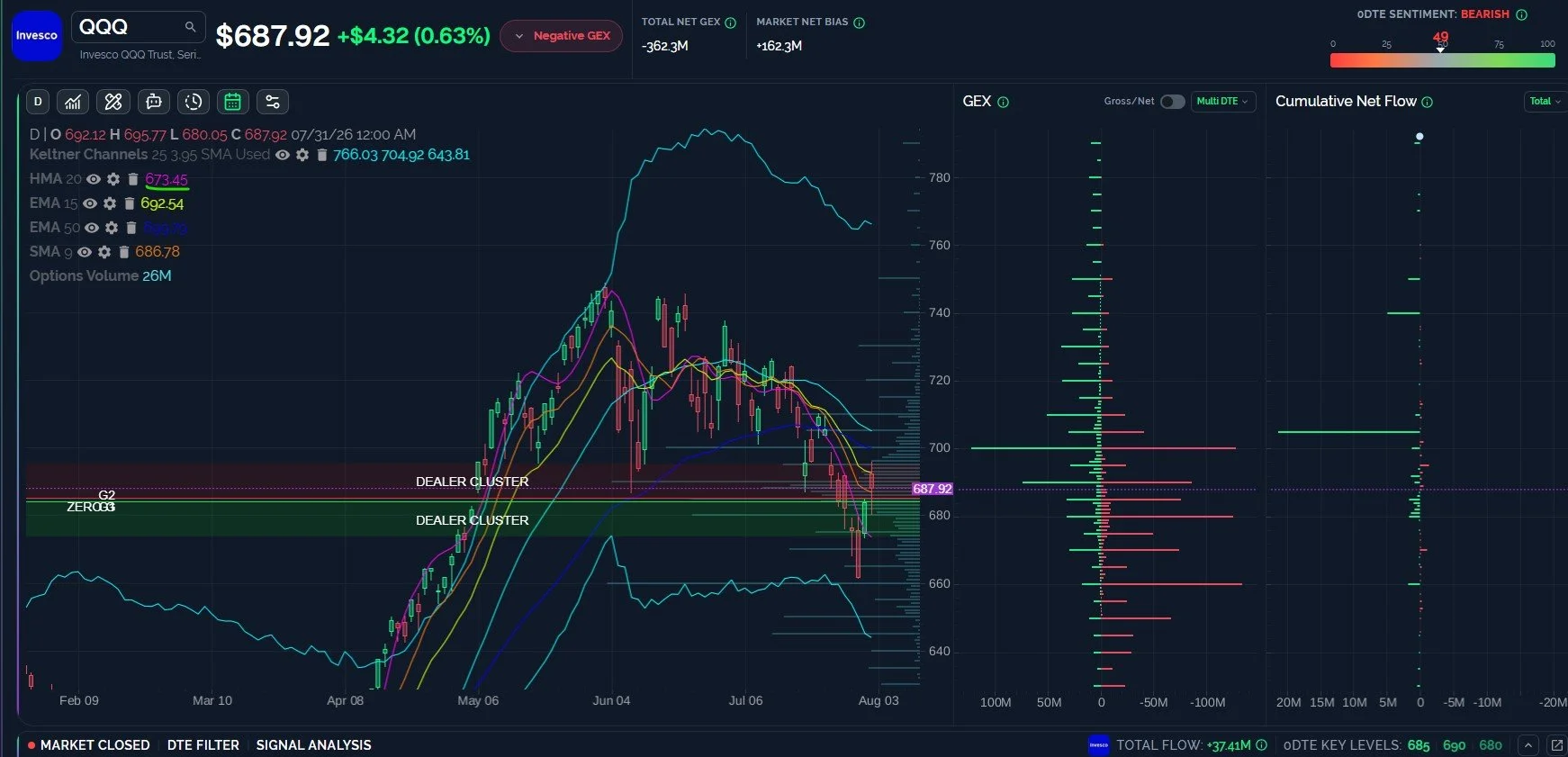Hide the EMA 50 indicator
Image resolution: width=1568 pixels, height=757 pixels.
92,228
